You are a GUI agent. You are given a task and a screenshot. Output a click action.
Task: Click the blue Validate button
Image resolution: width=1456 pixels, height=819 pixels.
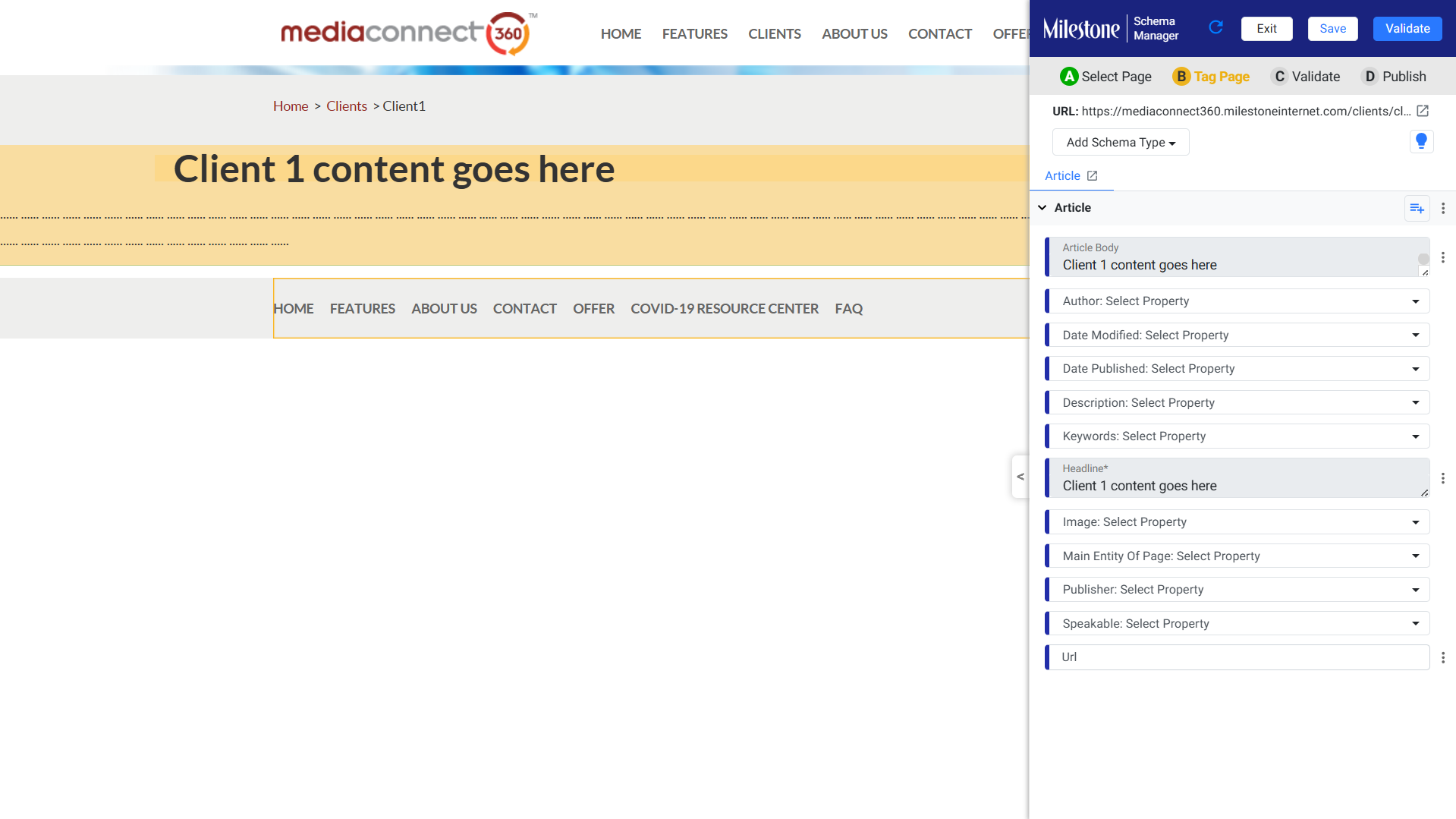pos(1407,29)
